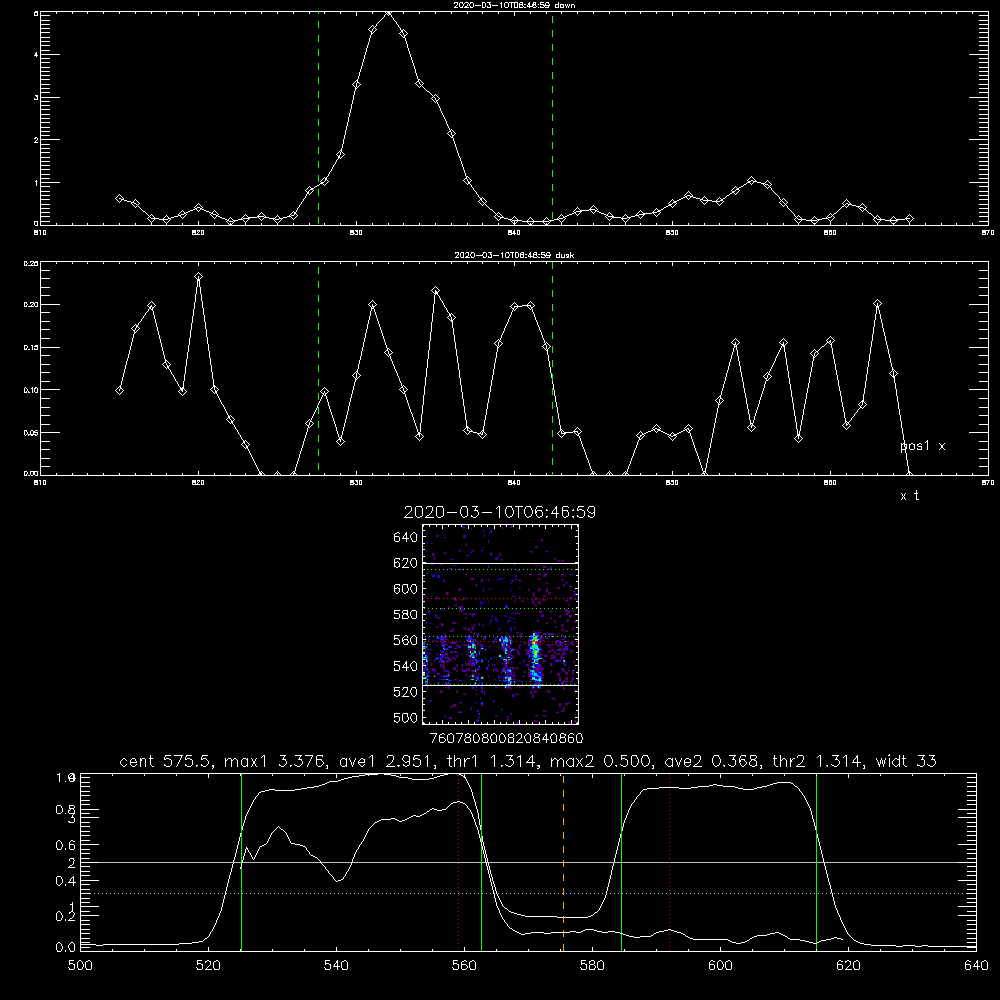Click the left green dashed line in dawn plot

pos(318,118)
